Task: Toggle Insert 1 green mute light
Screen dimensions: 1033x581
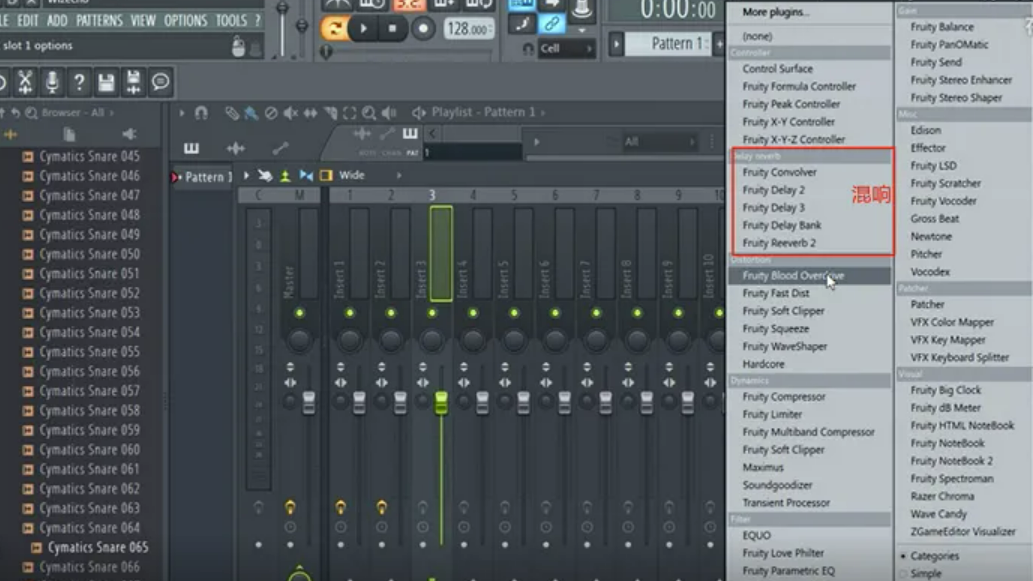Action: pos(349,313)
